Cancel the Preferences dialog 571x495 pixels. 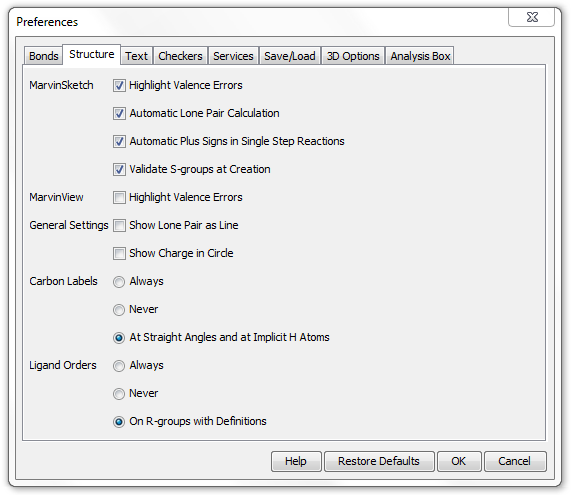pyautogui.click(x=515, y=461)
